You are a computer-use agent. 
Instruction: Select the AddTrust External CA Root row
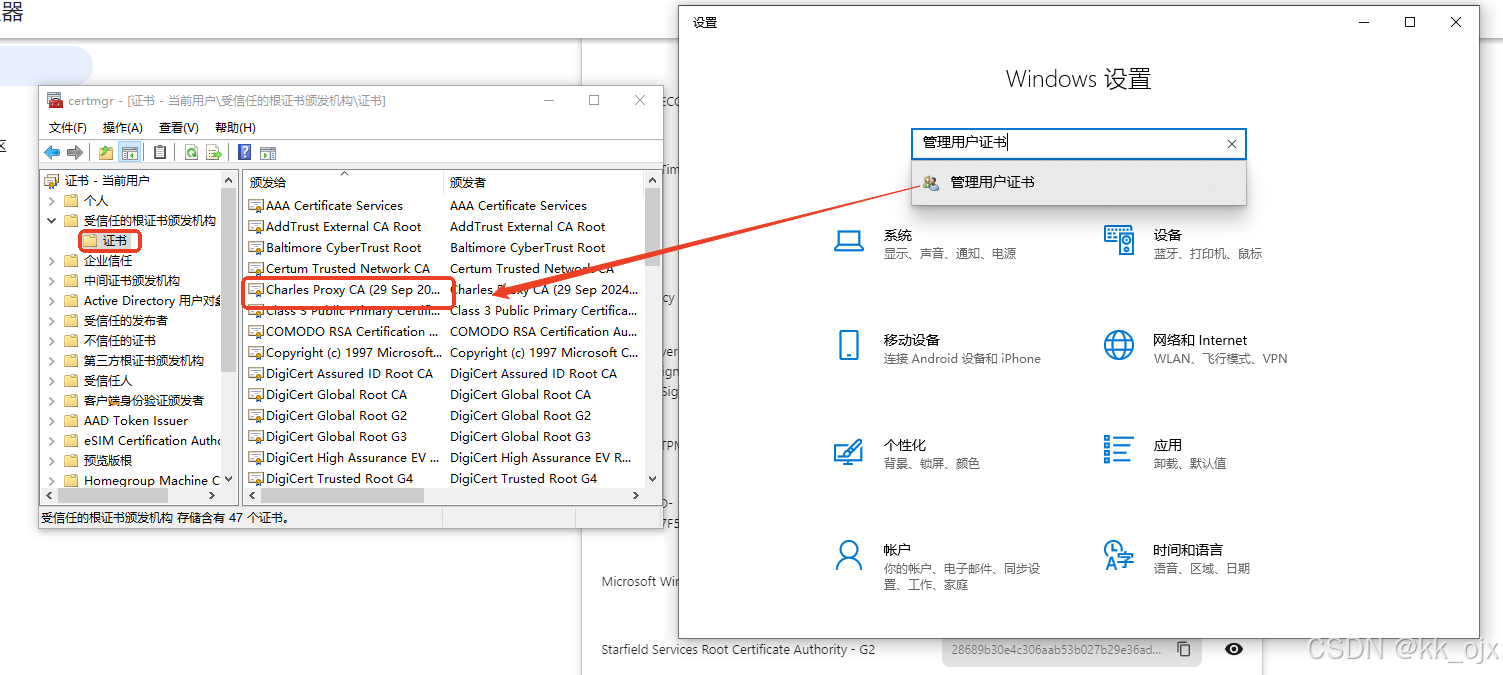click(445, 227)
